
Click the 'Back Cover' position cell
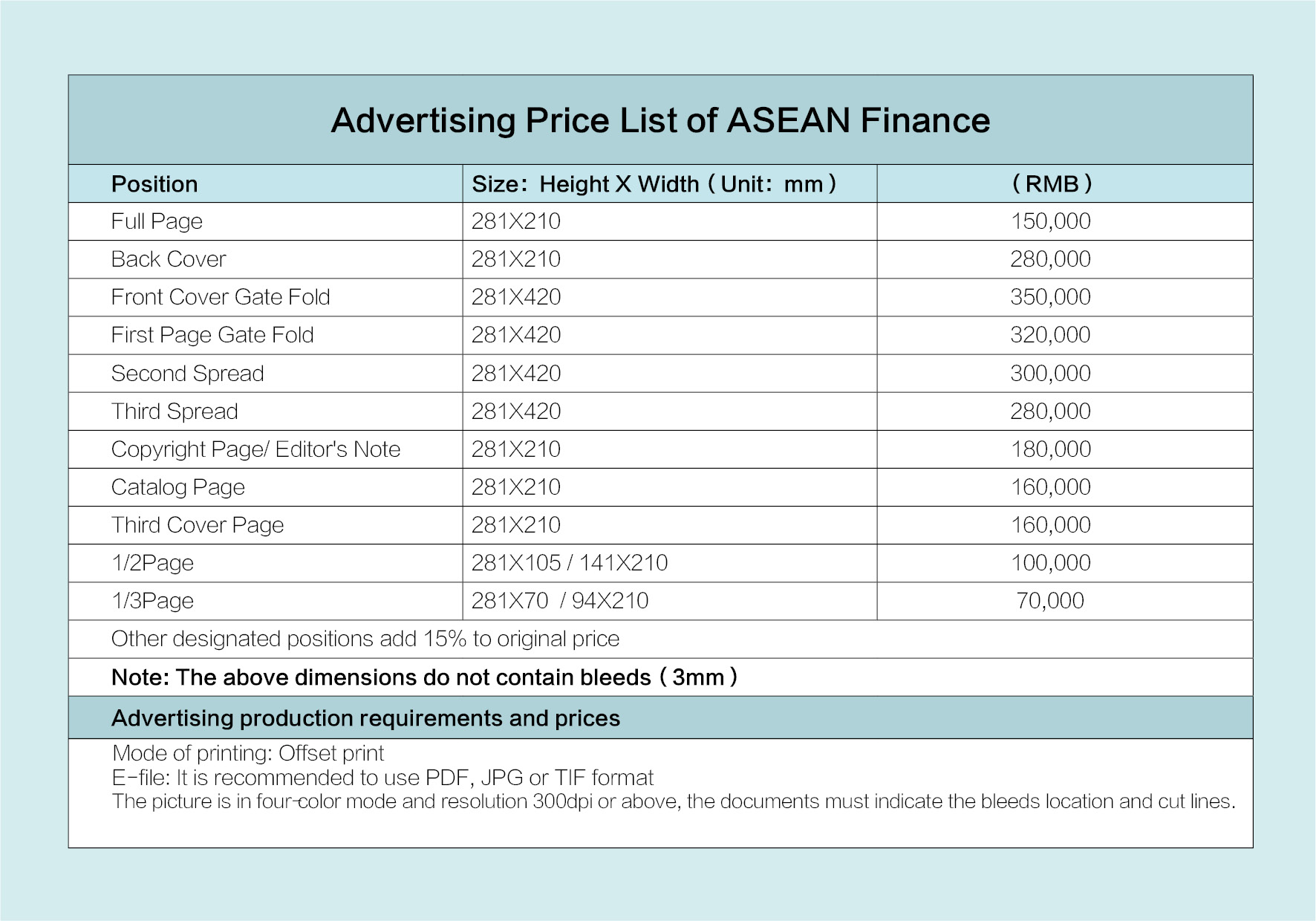click(169, 259)
